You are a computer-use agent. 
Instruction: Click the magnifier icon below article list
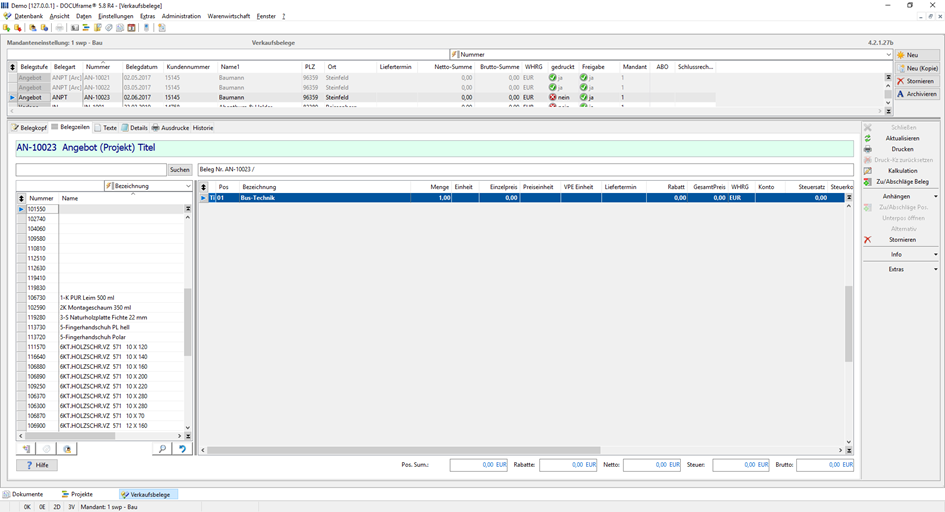[162, 449]
